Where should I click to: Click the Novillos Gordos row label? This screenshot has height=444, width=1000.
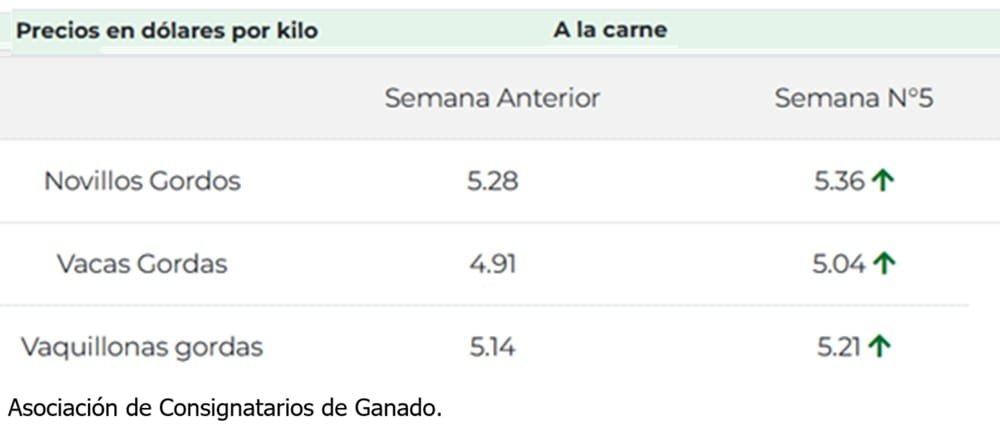pyautogui.click(x=142, y=181)
